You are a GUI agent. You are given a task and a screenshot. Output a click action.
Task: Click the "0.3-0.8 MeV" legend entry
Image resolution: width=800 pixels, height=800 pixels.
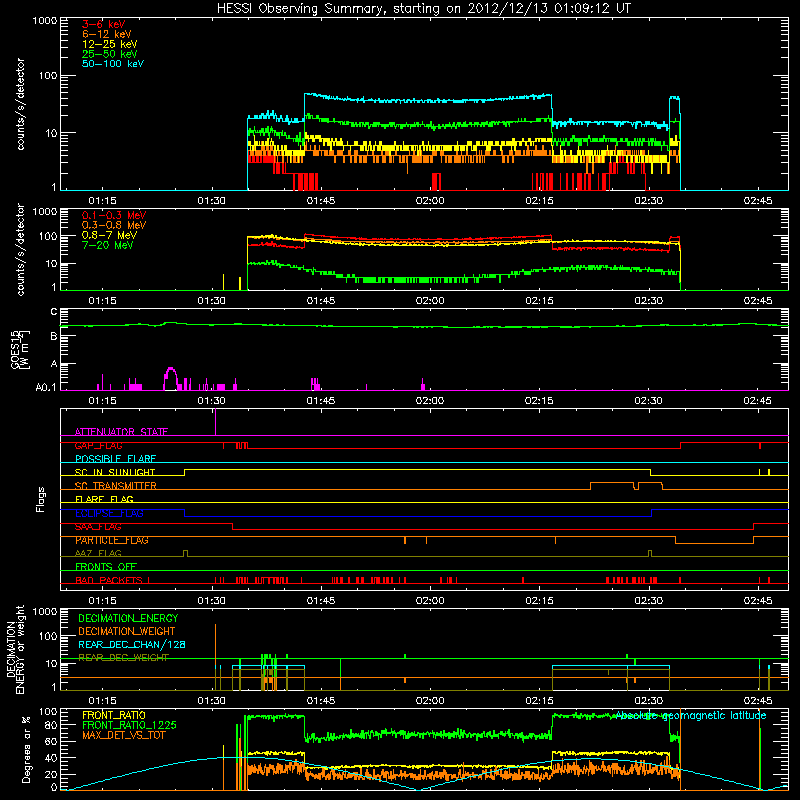point(114,225)
